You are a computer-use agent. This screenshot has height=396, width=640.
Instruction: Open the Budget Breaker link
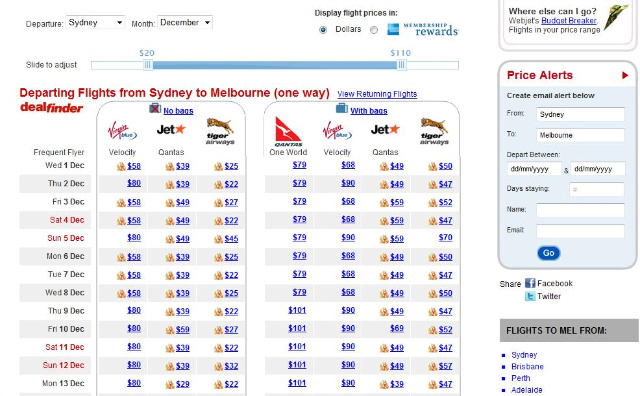tap(569, 20)
